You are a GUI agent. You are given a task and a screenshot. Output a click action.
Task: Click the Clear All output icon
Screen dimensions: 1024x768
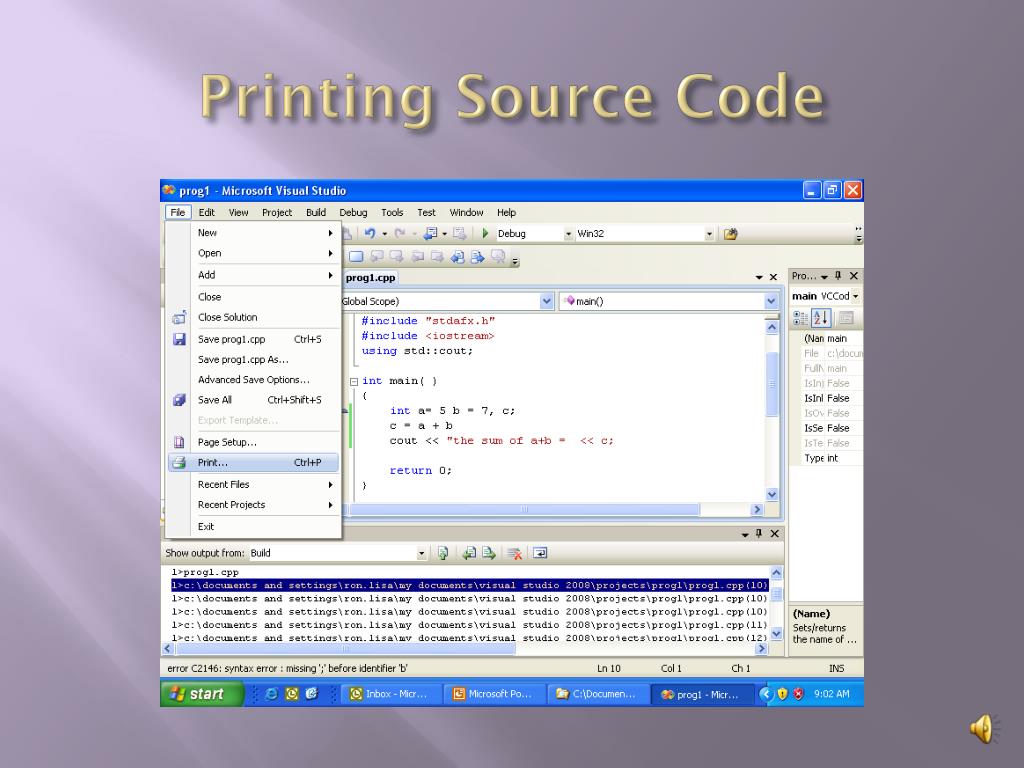[515, 553]
